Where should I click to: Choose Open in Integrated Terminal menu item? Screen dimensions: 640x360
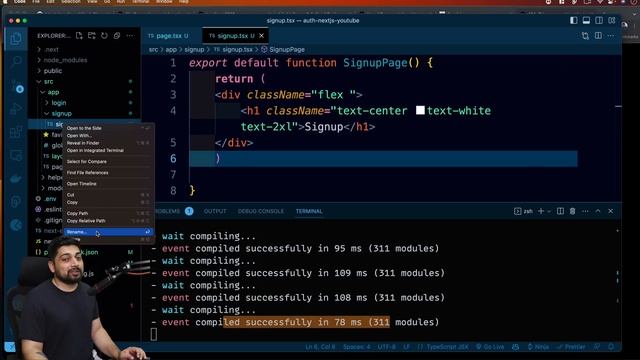[109, 151]
